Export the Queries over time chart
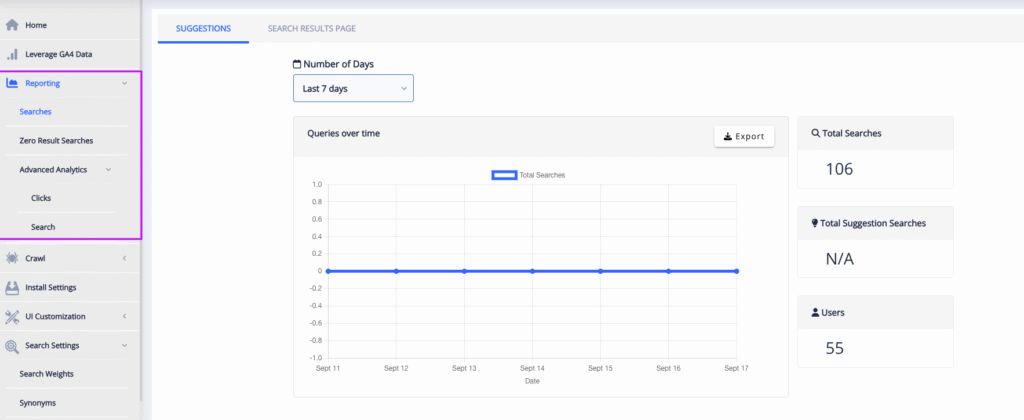This screenshot has height=420, width=1024. [744, 136]
